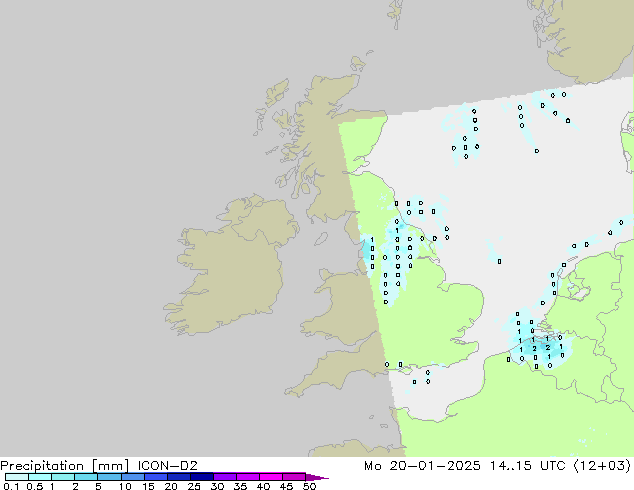The image size is (634, 490).
Task: Click the "20" legend value label
Action: pos(171,486)
